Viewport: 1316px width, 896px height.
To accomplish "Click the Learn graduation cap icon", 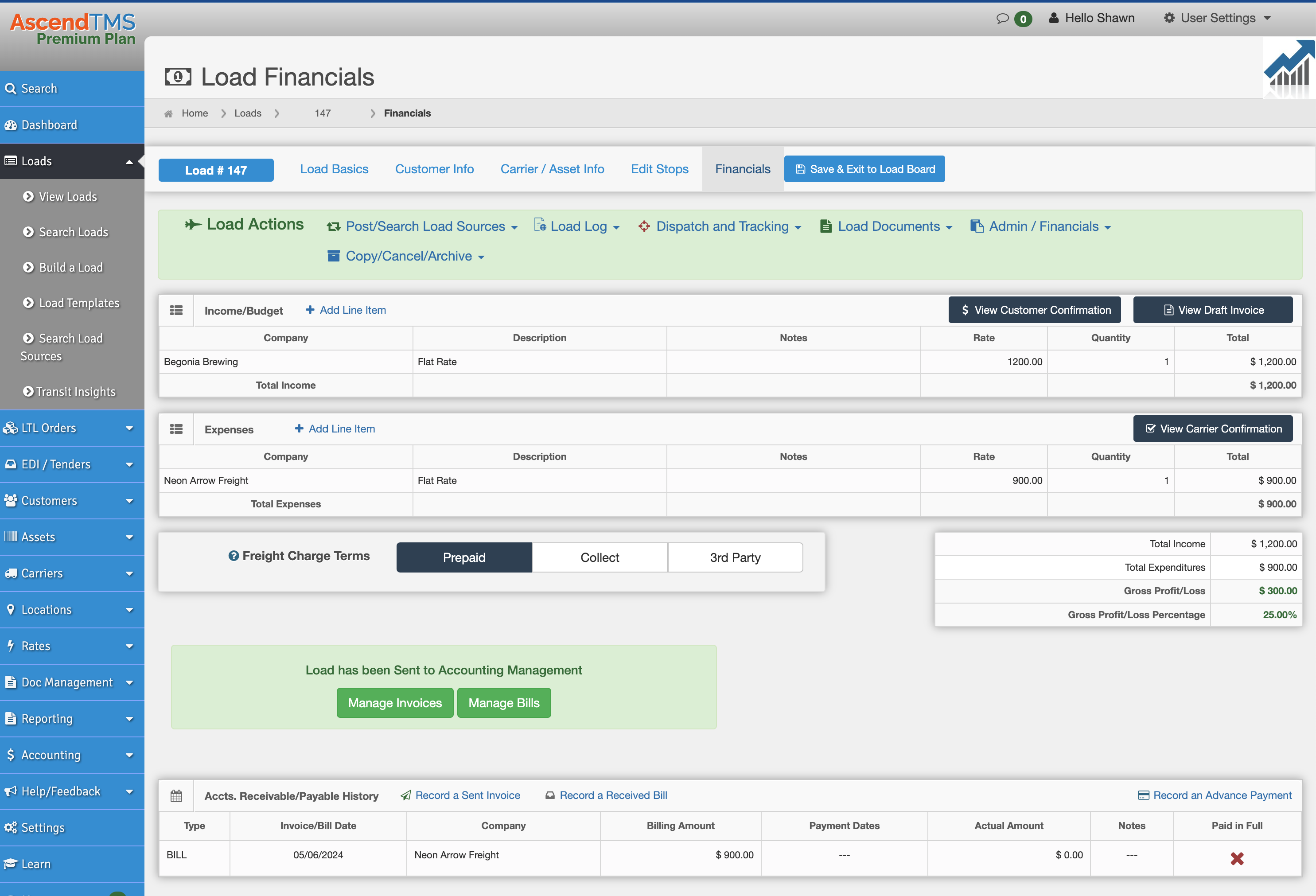I will coord(10,864).
